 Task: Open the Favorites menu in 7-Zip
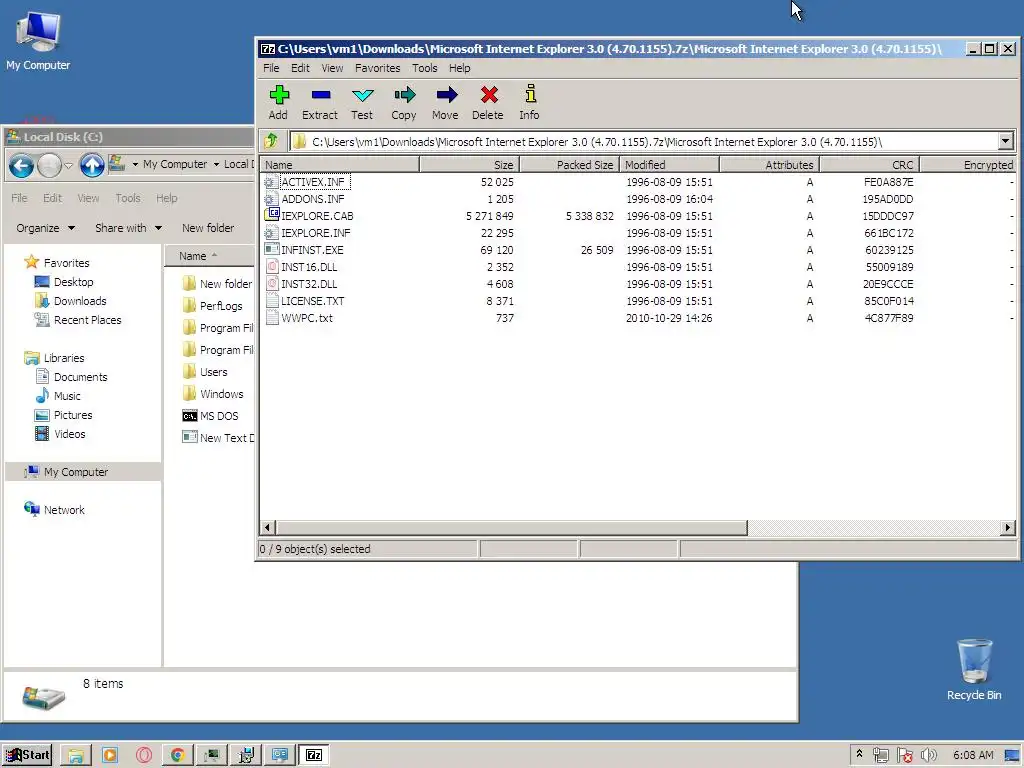tap(377, 68)
